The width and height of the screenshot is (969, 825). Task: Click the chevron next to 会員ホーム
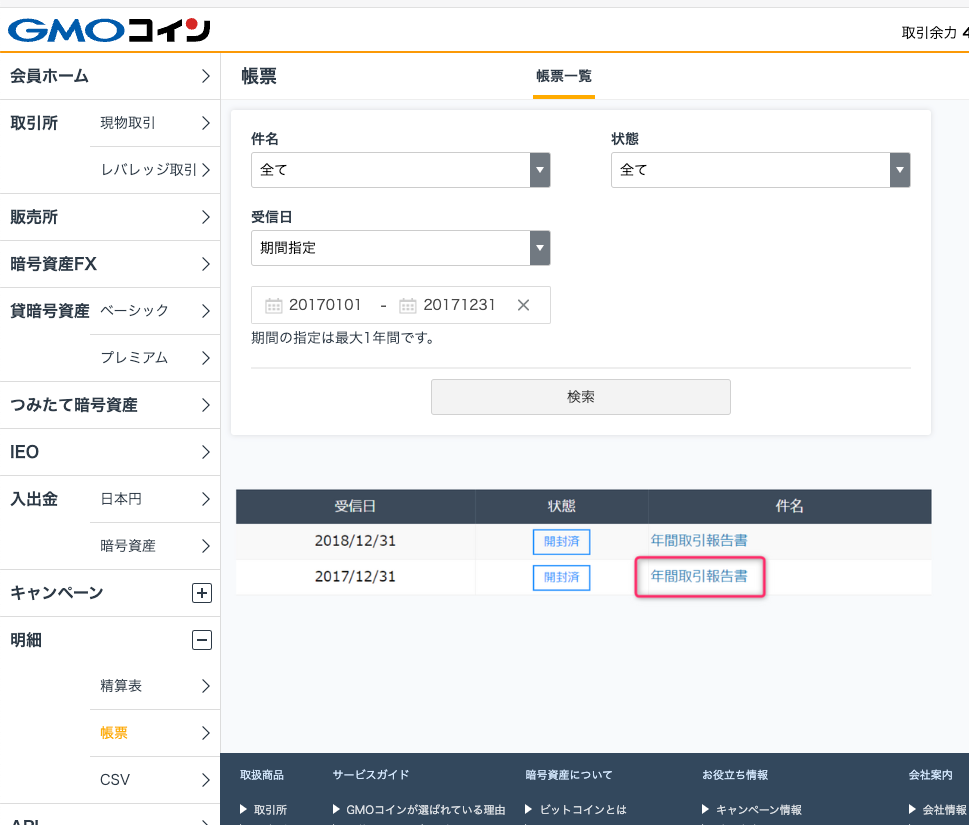click(x=206, y=75)
